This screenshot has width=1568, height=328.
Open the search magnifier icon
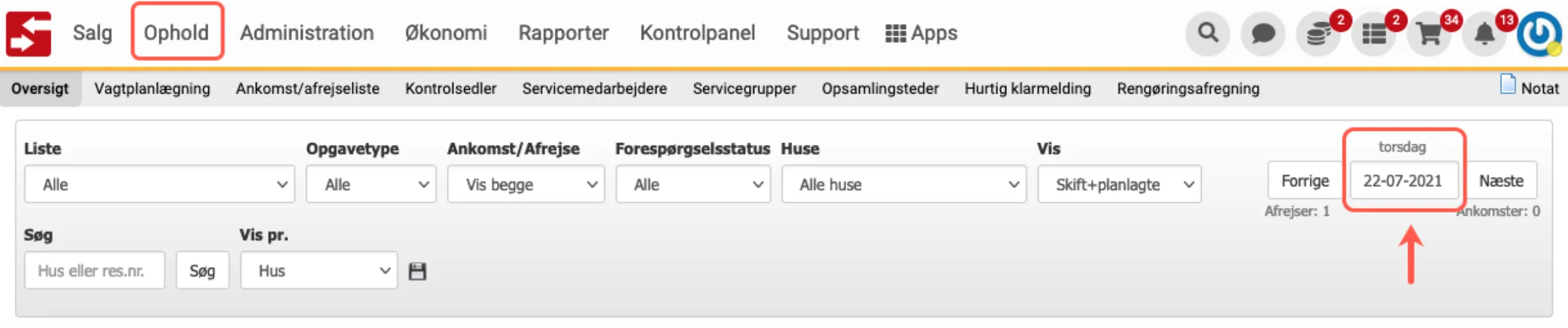coord(1207,33)
